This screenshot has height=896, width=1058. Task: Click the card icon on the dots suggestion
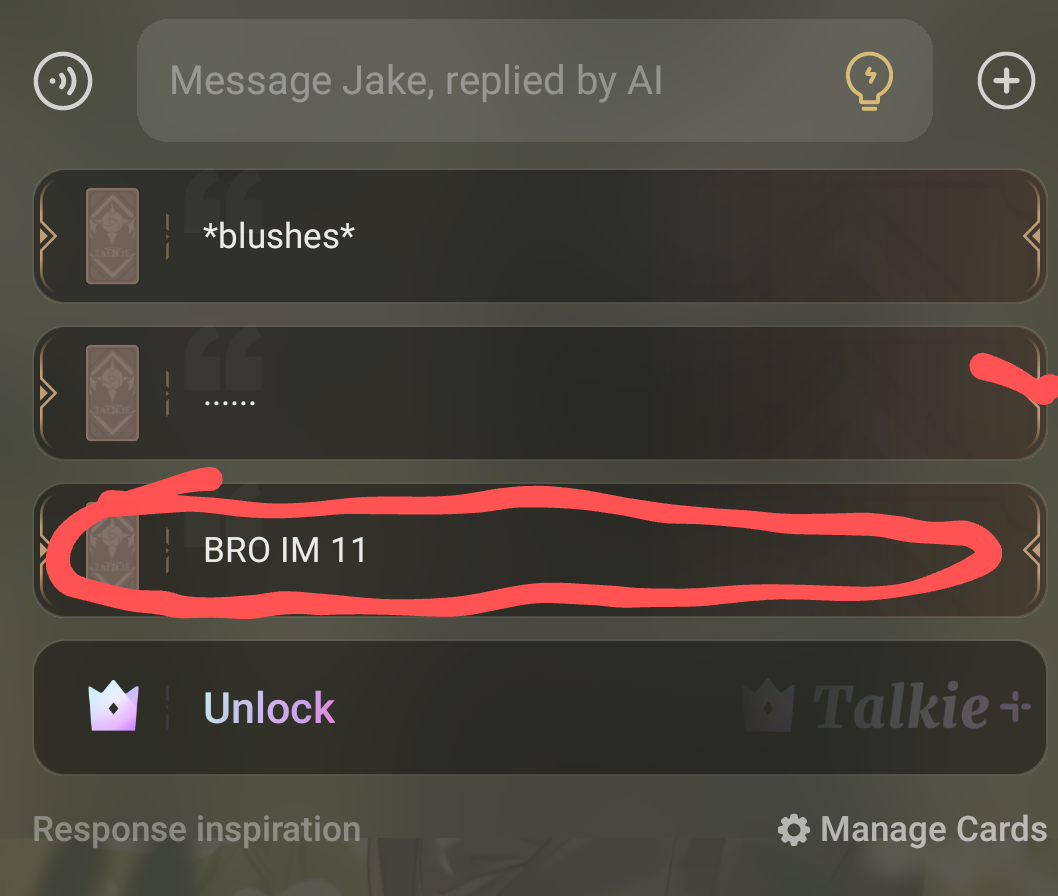(112, 393)
